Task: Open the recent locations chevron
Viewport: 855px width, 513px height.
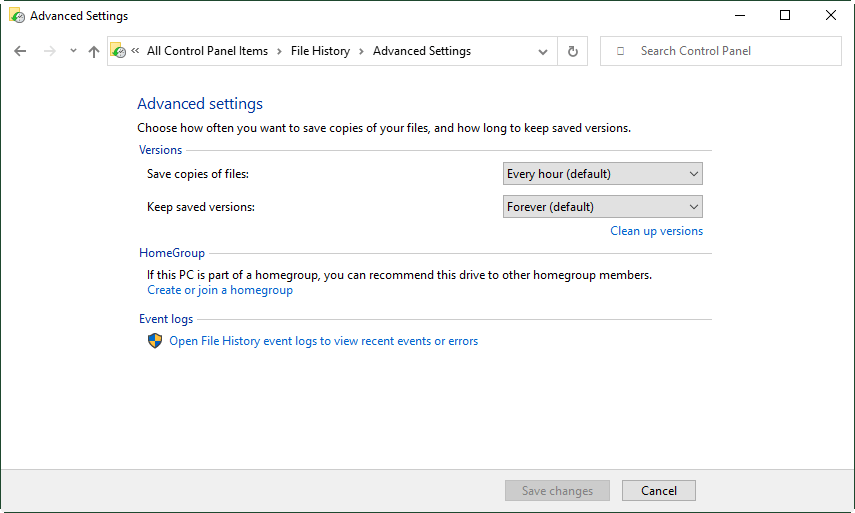Action: coord(73,51)
